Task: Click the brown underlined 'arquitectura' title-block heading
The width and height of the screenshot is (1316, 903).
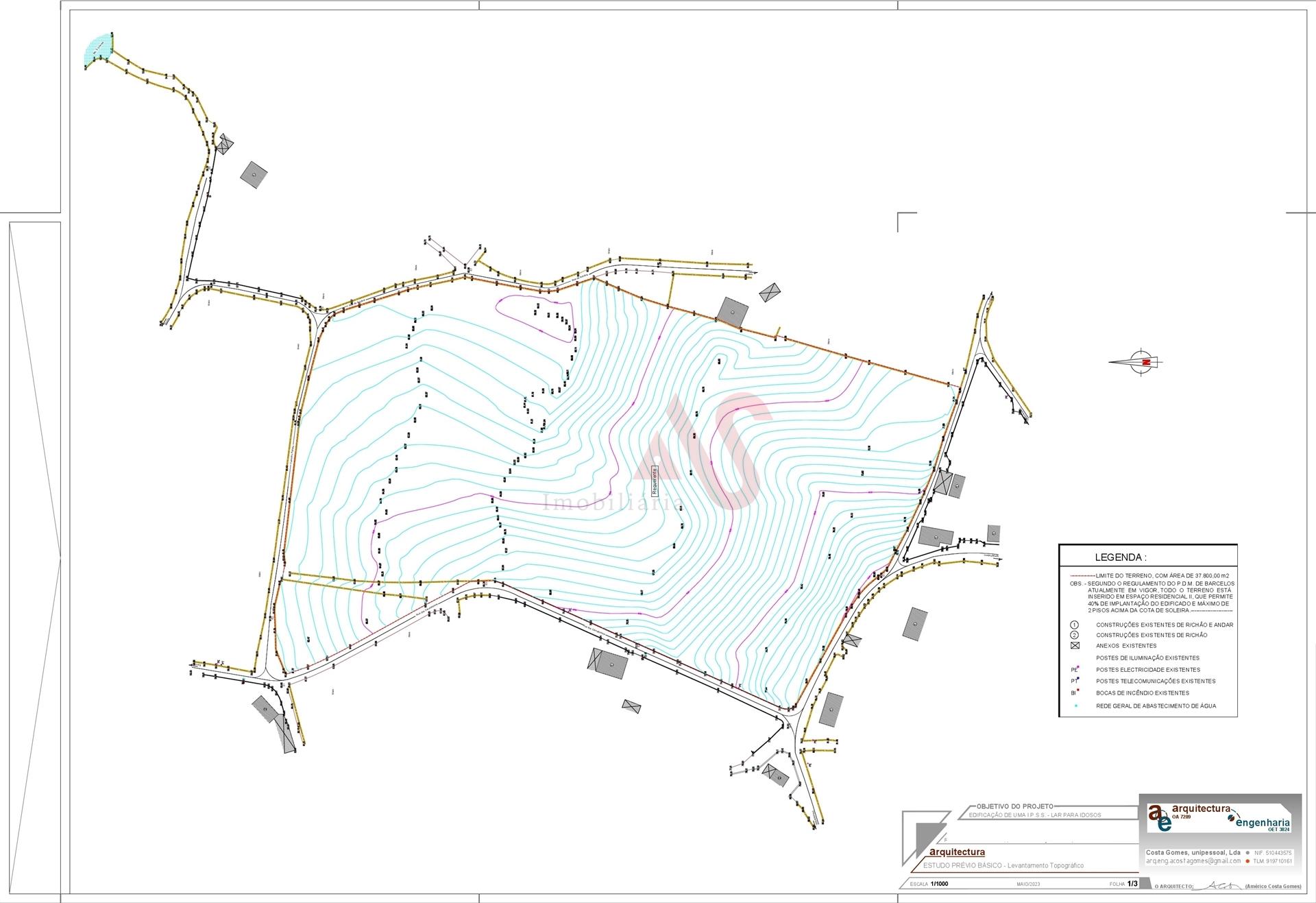Action: point(957,852)
